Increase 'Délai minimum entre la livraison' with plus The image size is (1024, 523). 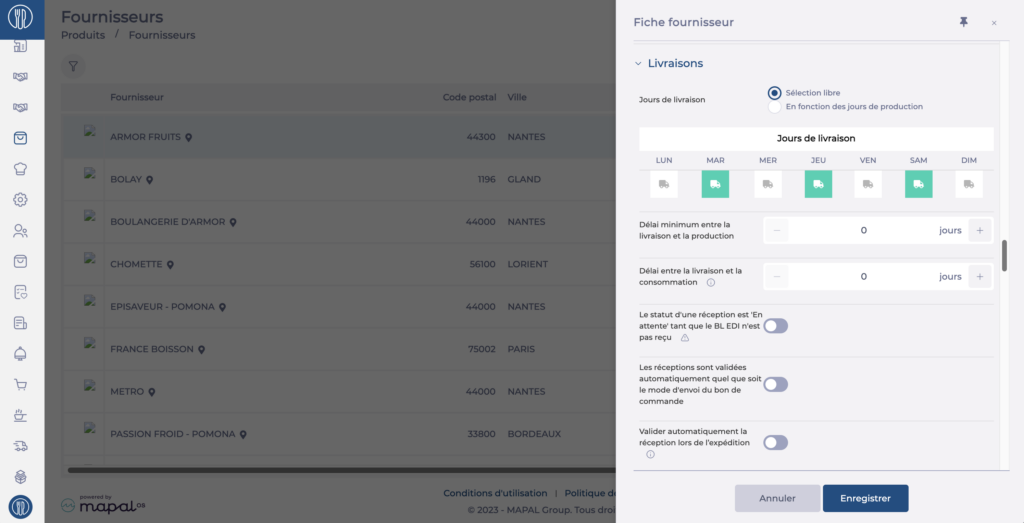pos(980,230)
